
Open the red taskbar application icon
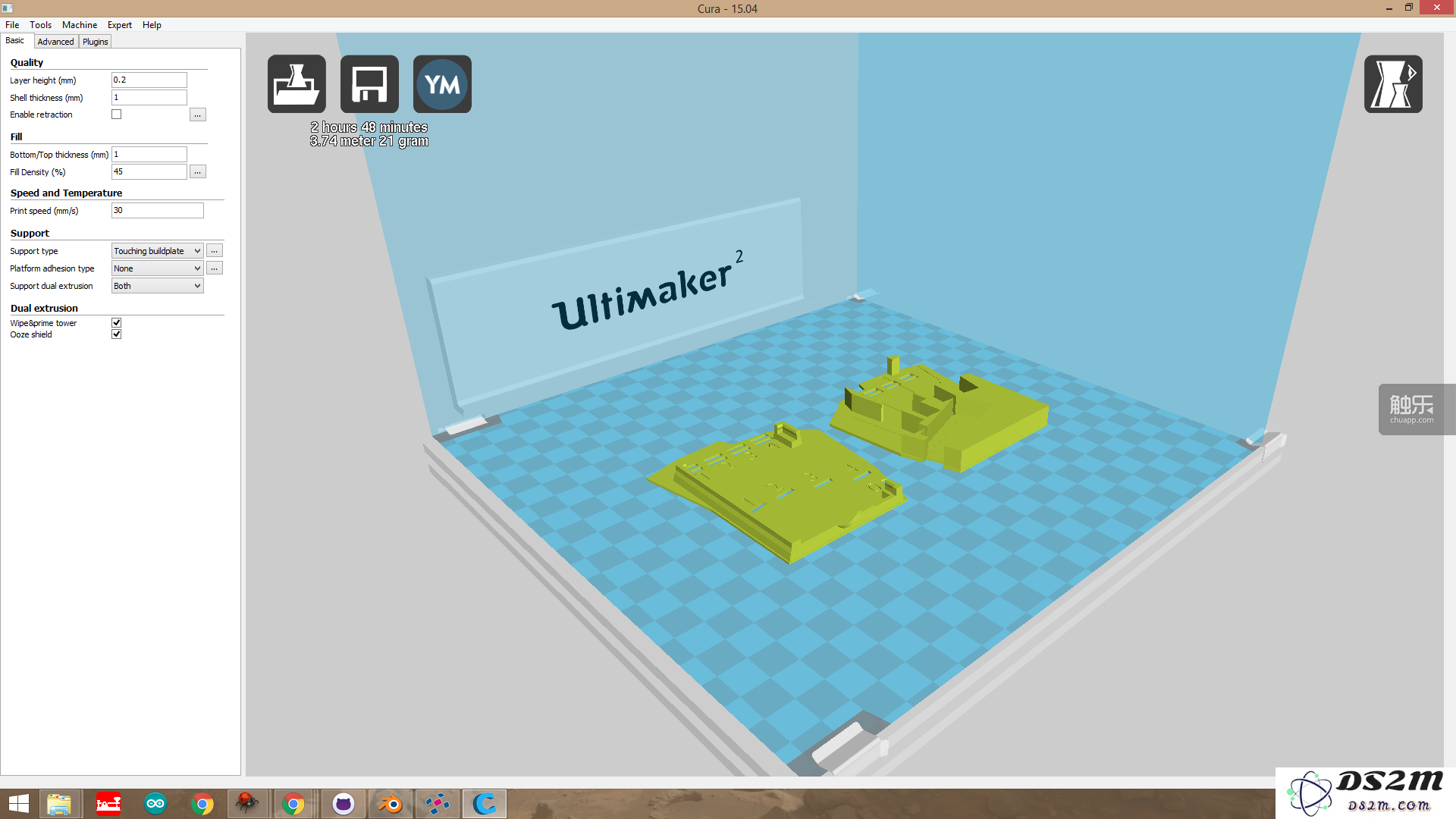click(x=108, y=804)
